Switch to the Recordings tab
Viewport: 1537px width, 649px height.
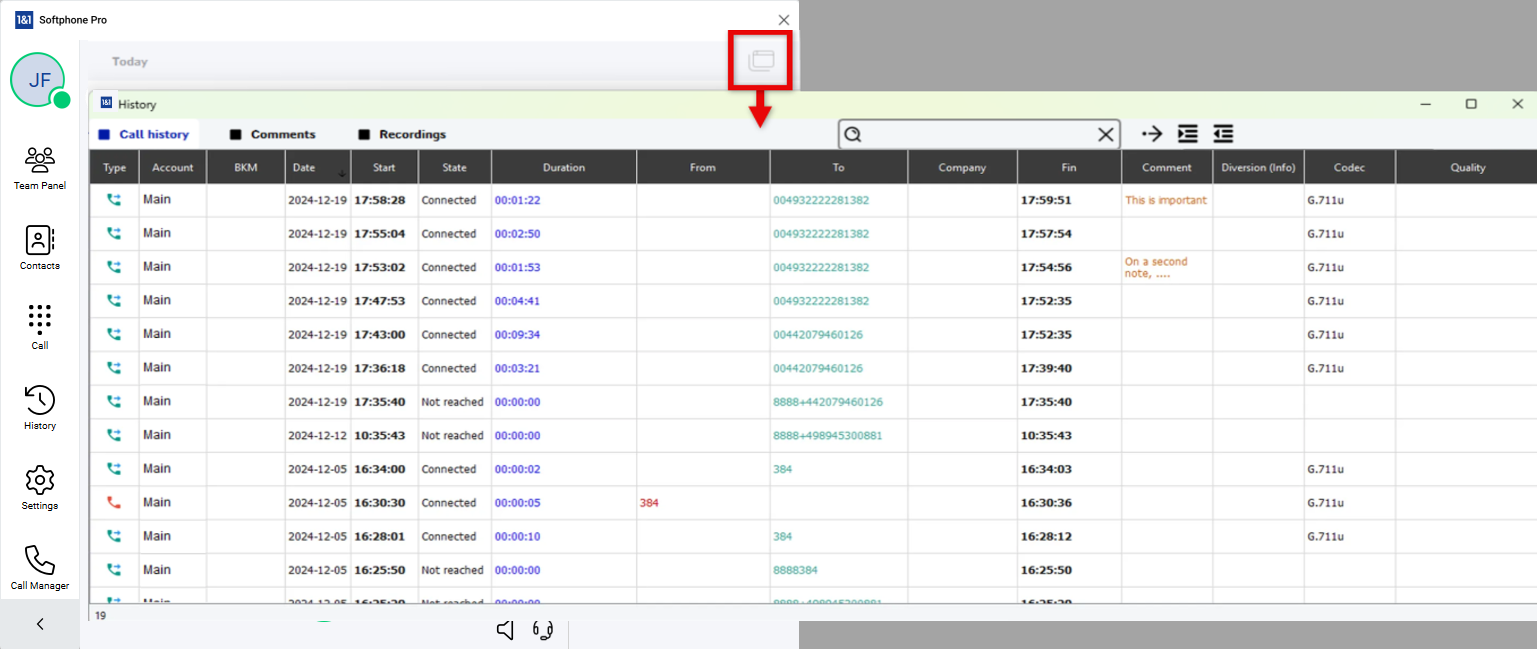pos(402,135)
